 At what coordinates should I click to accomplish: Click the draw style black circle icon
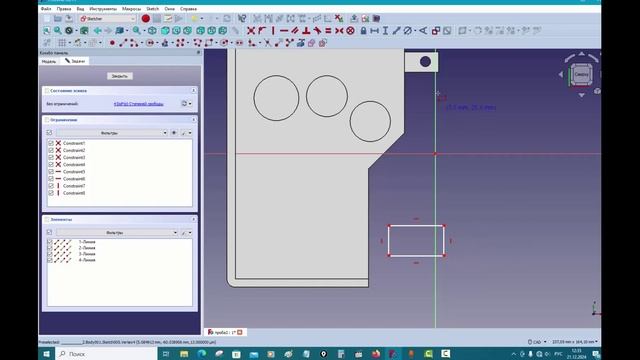(x=69, y=31)
